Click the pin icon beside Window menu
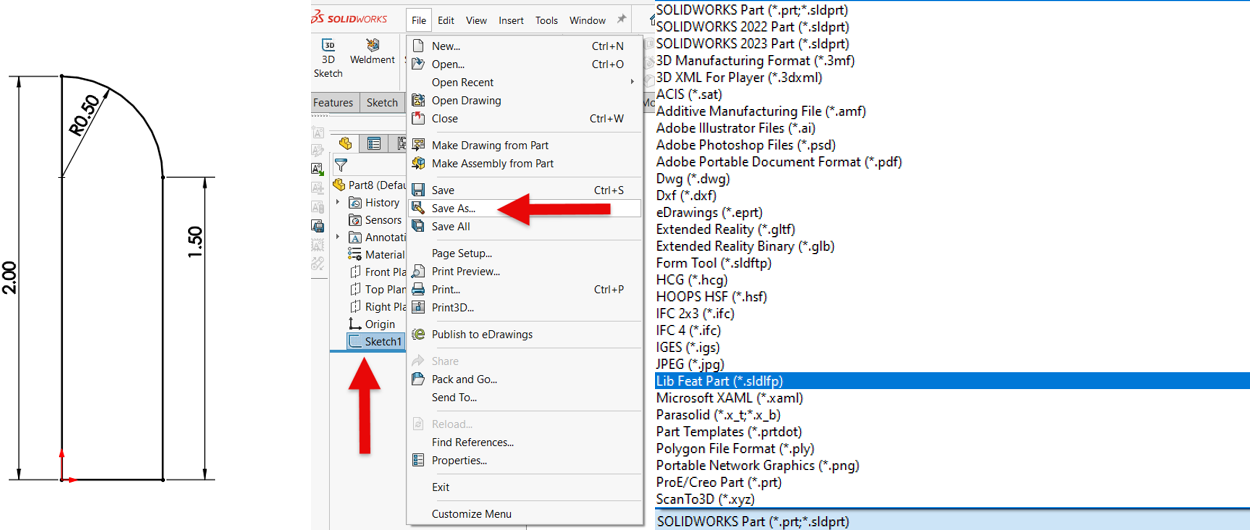The height and width of the screenshot is (530, 1252). click(x=622, y=19)
